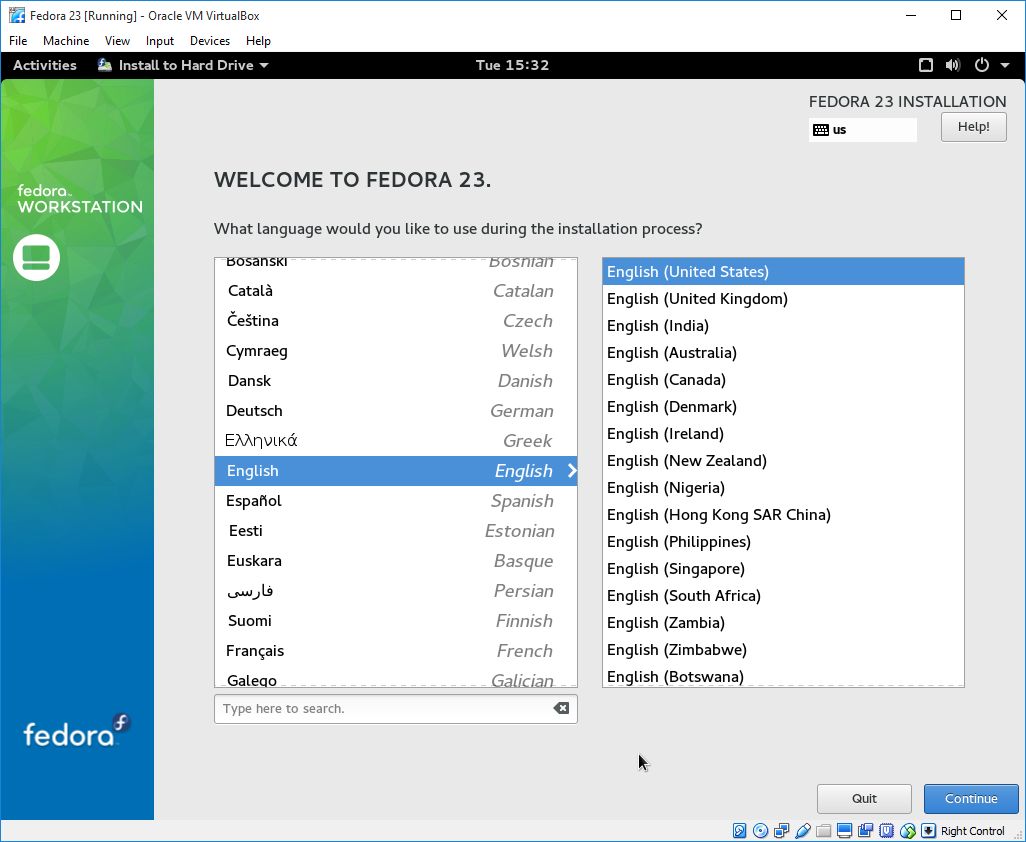Select Deutsch German language
The image size is (1026, 842).
point(395,411)
